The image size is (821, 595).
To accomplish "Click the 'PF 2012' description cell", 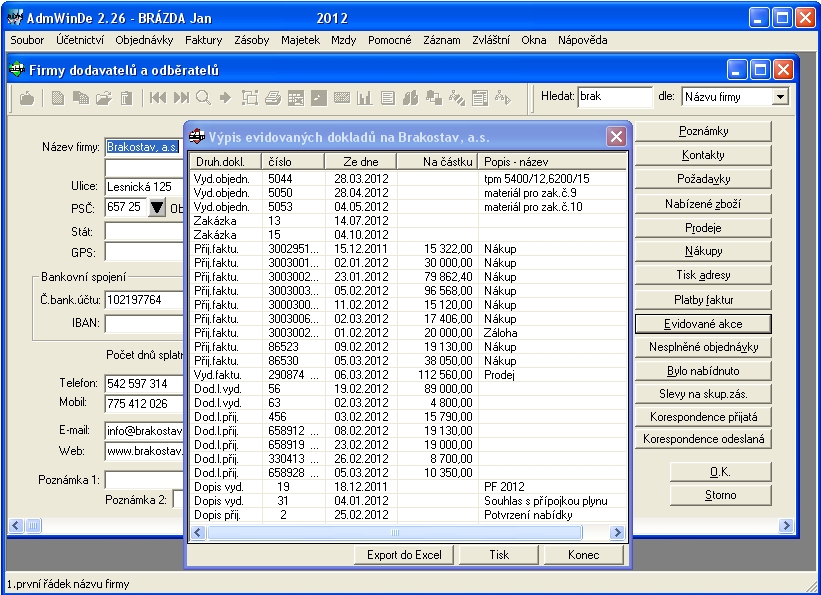I will point(504,487).
